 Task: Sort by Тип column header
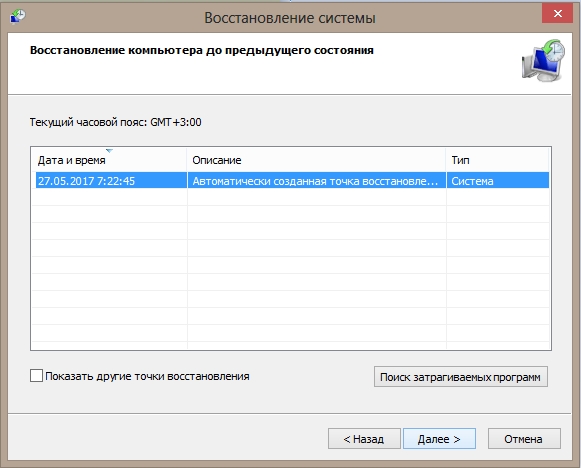pos(497,160)
